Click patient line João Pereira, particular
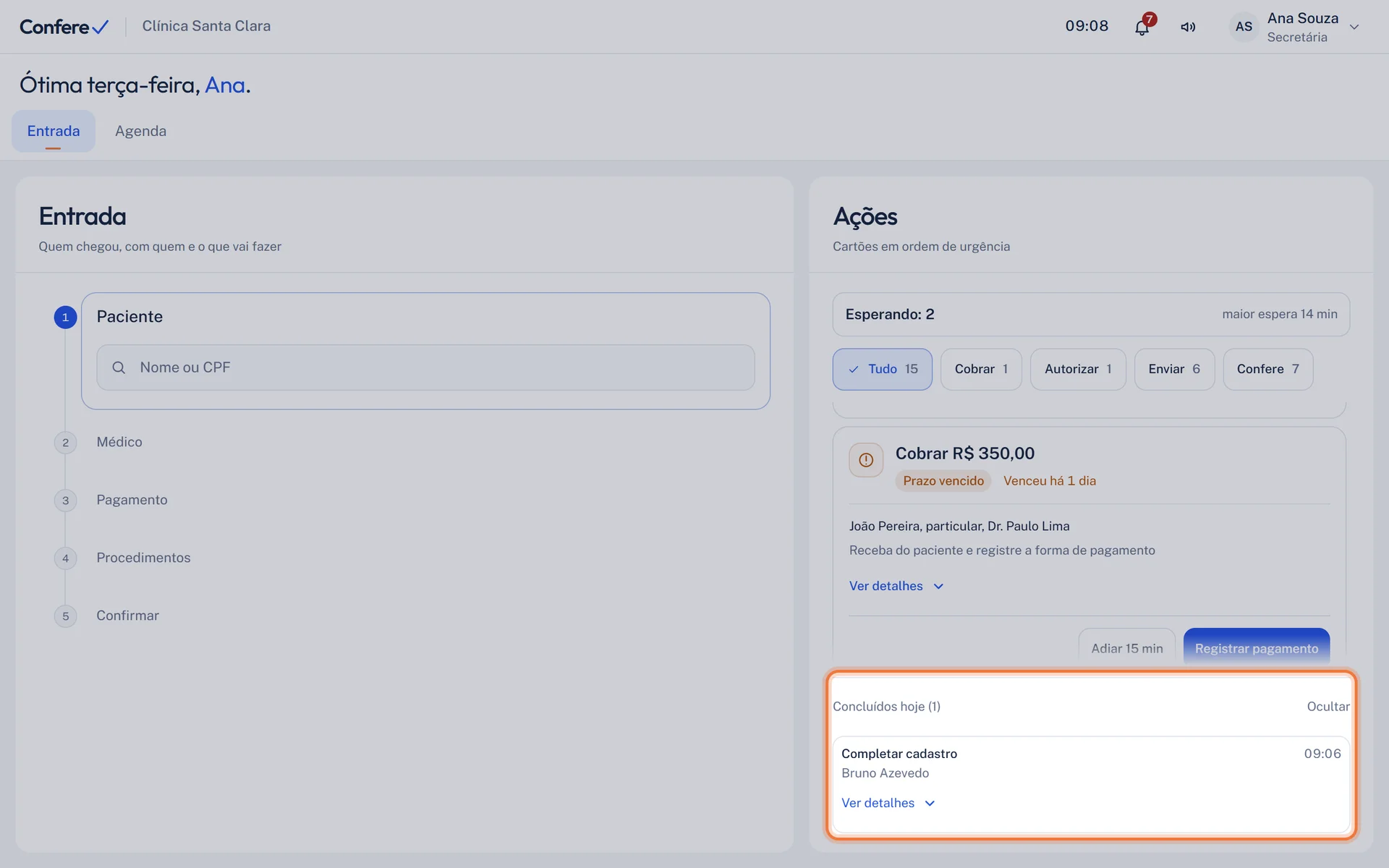The image size is (1389, 868). [x=959, y=526]
